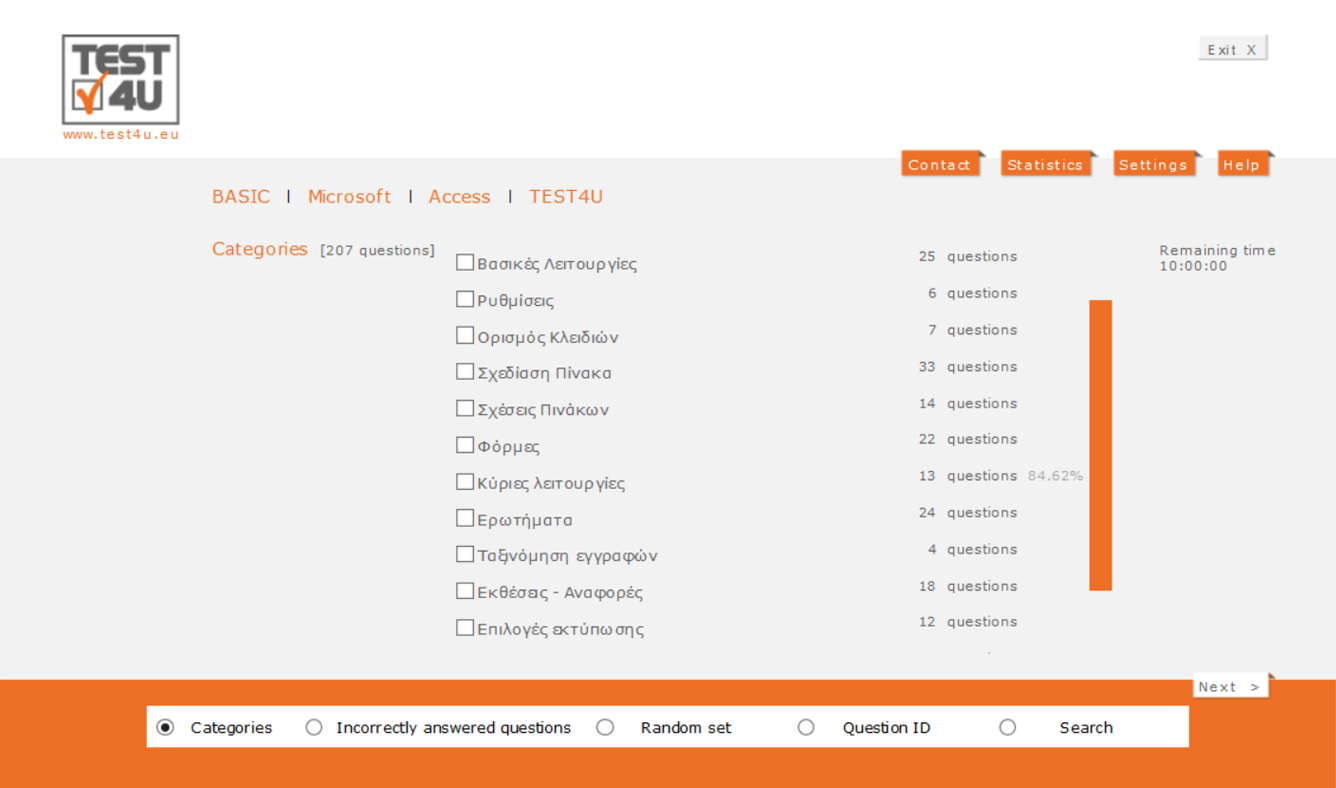Open the Settings page
1336x788 pixels.
pyautogui.click(x=1156, y=164)
